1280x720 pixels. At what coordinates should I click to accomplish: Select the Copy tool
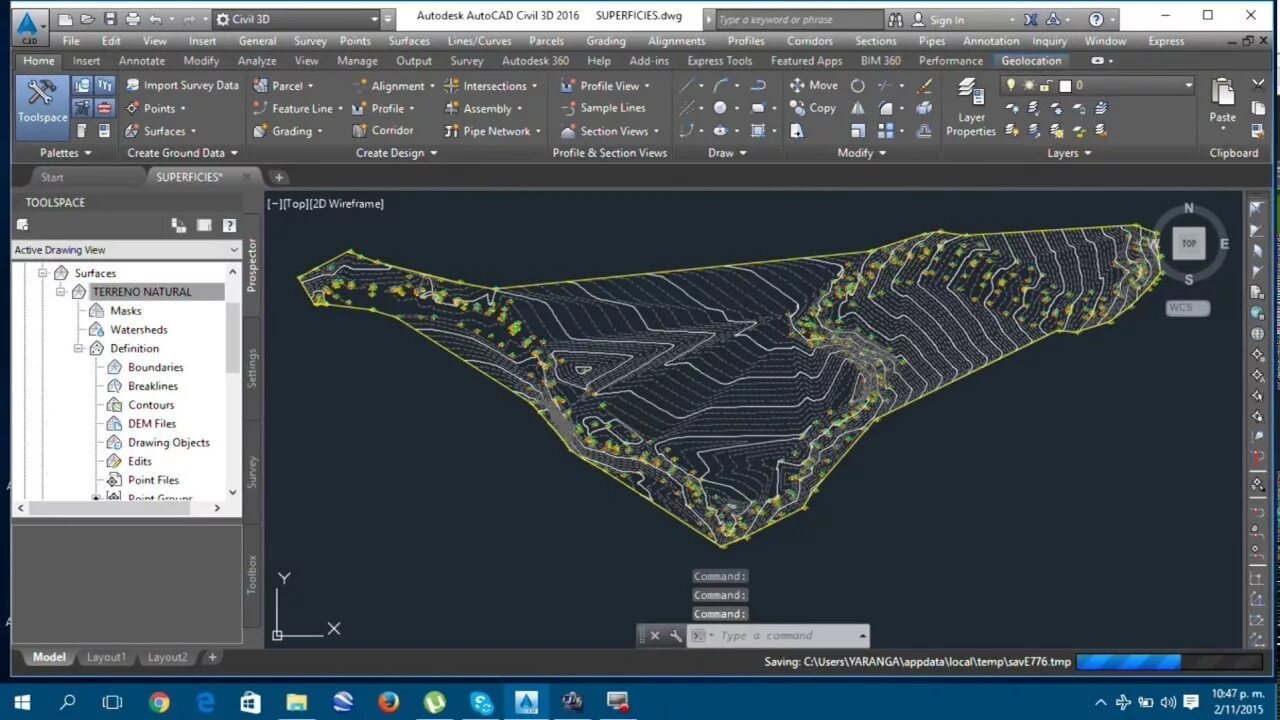[813, 108]
